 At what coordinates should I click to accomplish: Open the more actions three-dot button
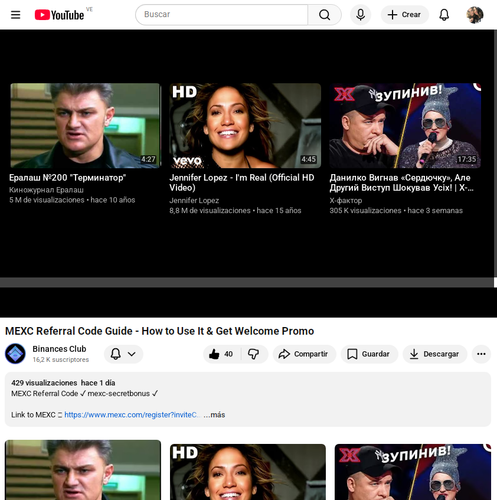click(481, 354)
